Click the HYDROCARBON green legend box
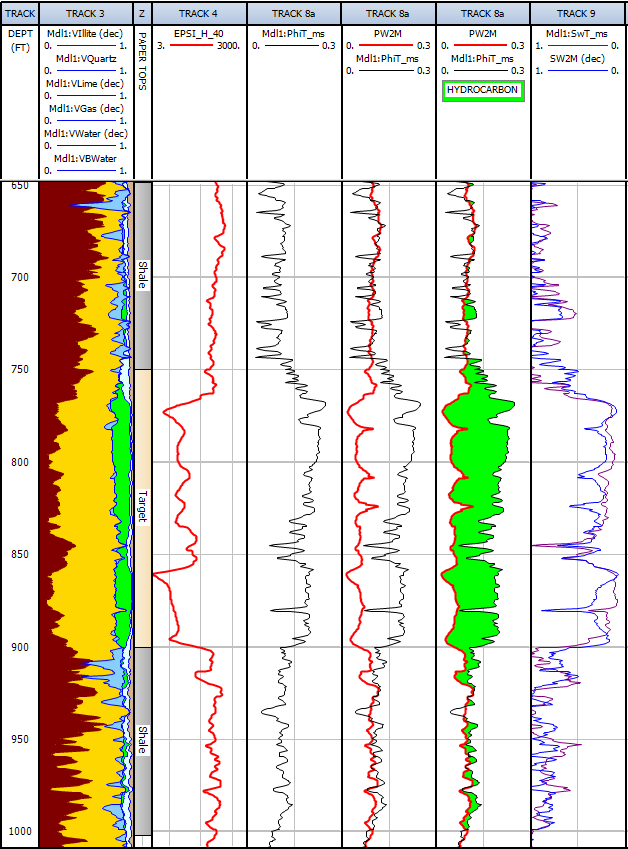628x849 pixels. [x=483, y=90]
